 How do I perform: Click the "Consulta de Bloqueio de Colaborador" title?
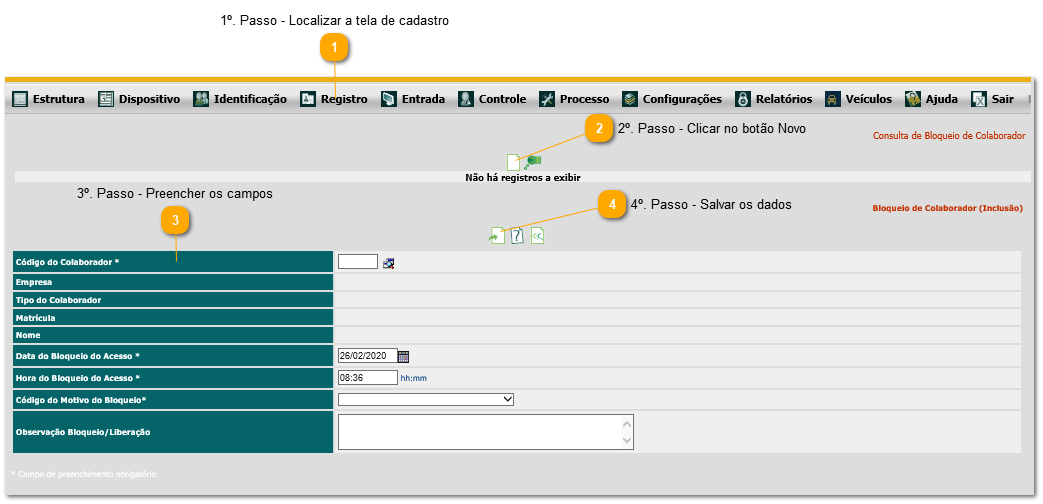949,136
